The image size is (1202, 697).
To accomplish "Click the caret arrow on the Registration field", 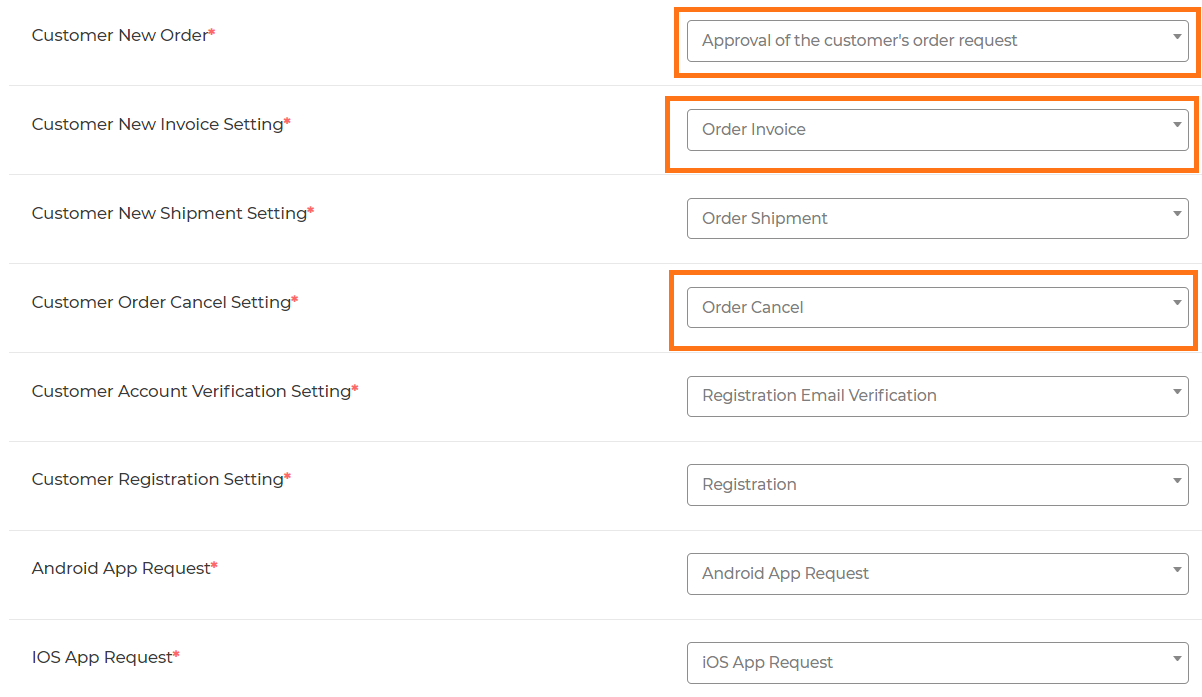I will pyautogui.click(x=1177, y=481).
